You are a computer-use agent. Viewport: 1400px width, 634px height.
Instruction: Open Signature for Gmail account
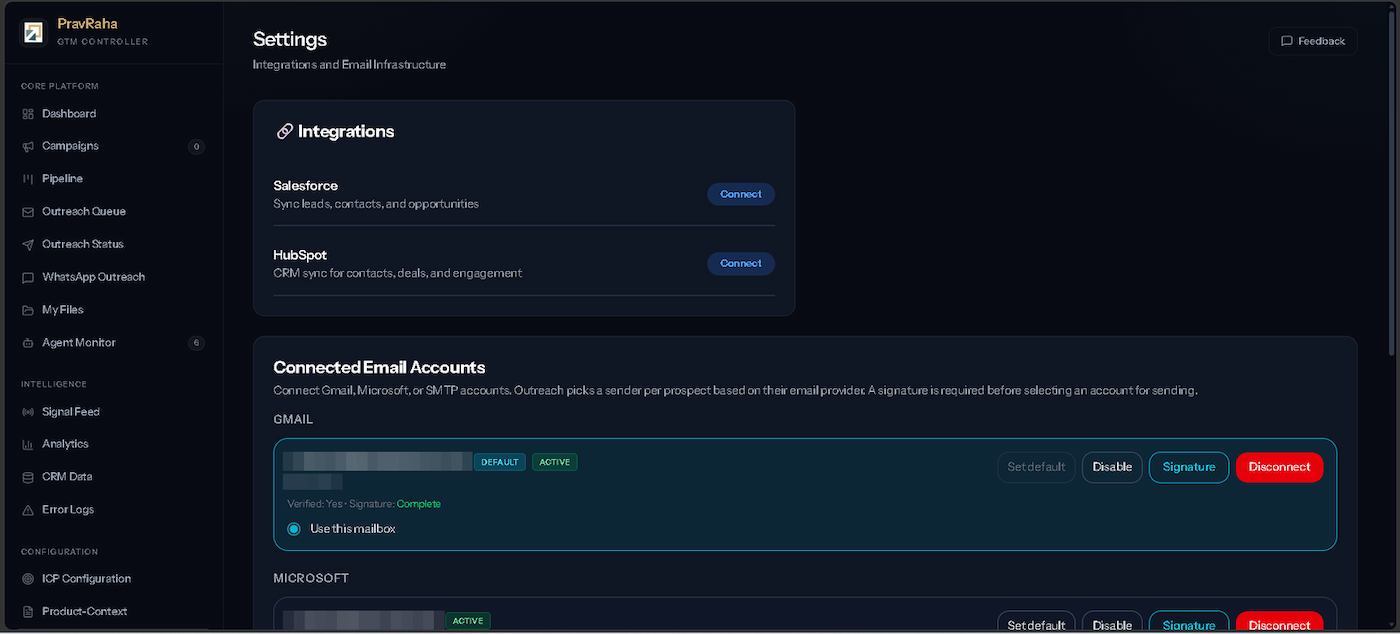1189,467
